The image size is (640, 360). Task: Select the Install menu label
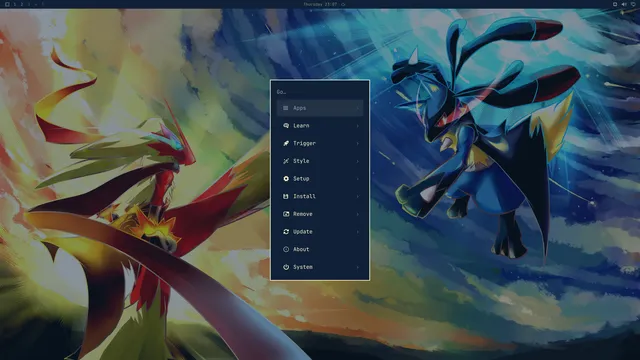click(x=304, y=196)
